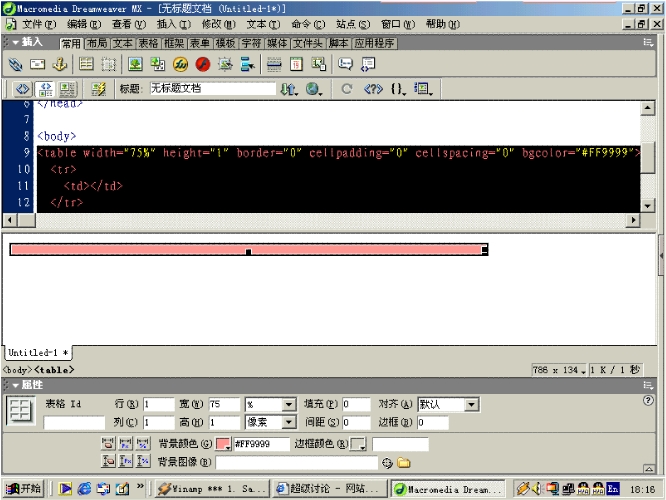Viewport: 666px width, 500px height.
Task: Collapse the 属性 properties panel
Action: pos(16,385)
